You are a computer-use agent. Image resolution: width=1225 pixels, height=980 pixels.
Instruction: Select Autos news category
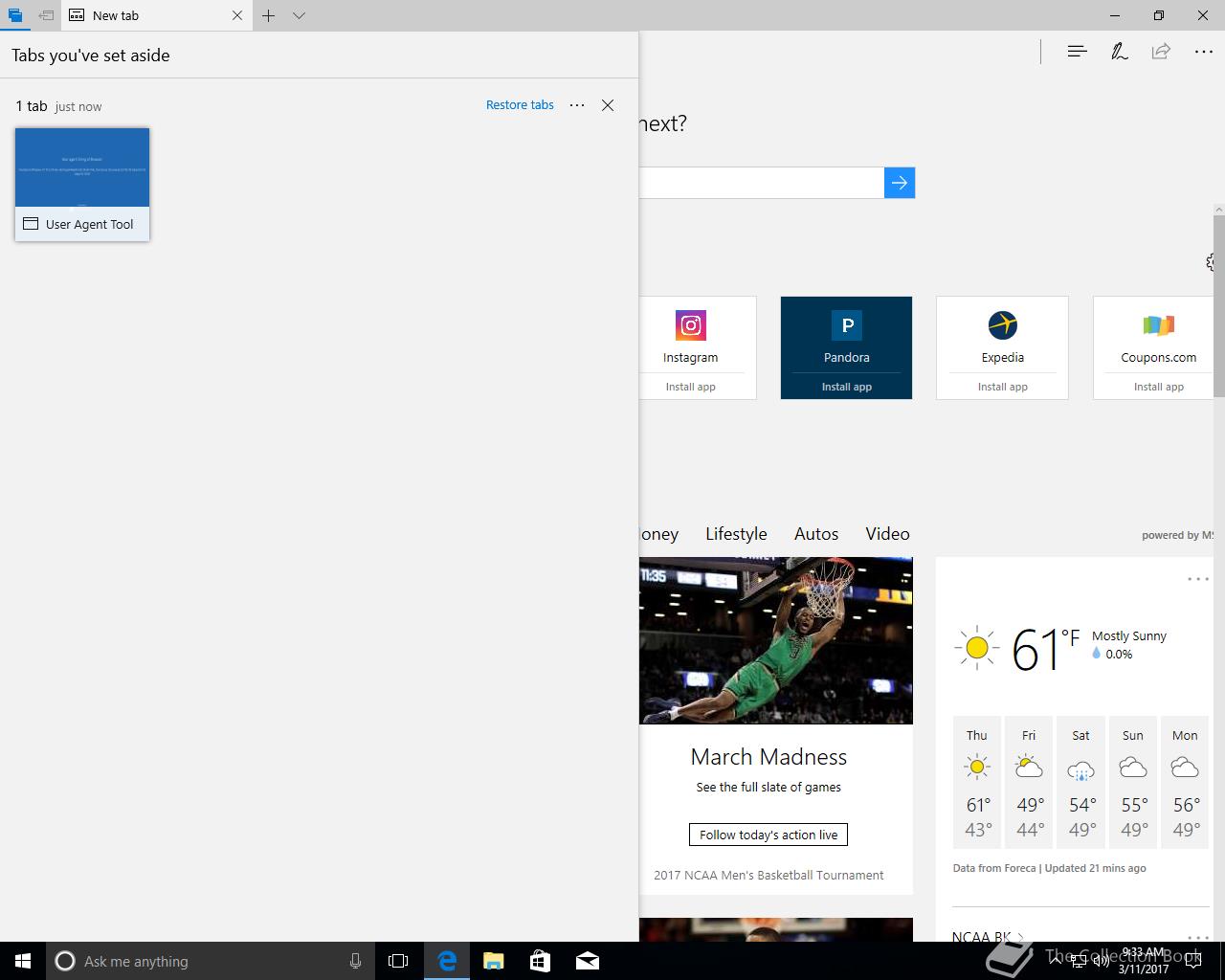(816, 534)
